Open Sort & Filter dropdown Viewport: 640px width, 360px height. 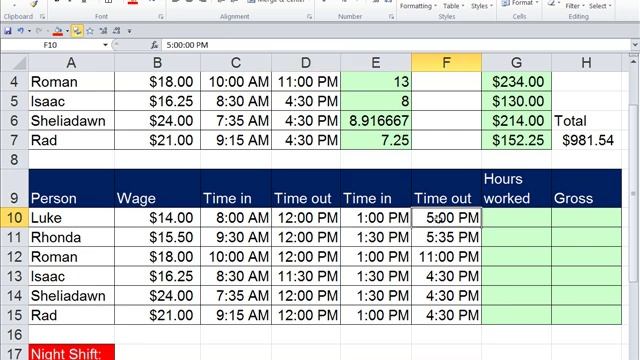coord(575,6)
